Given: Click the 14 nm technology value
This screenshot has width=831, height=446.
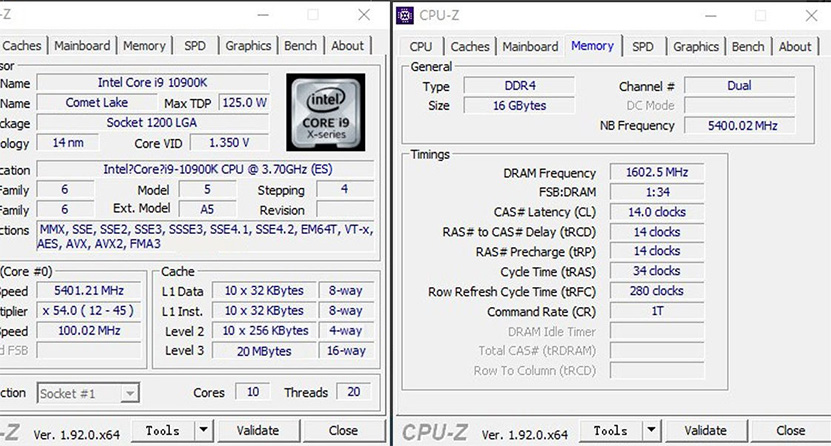Looking at the screenshot, I should pyautogui.click(x=68, y=142).
